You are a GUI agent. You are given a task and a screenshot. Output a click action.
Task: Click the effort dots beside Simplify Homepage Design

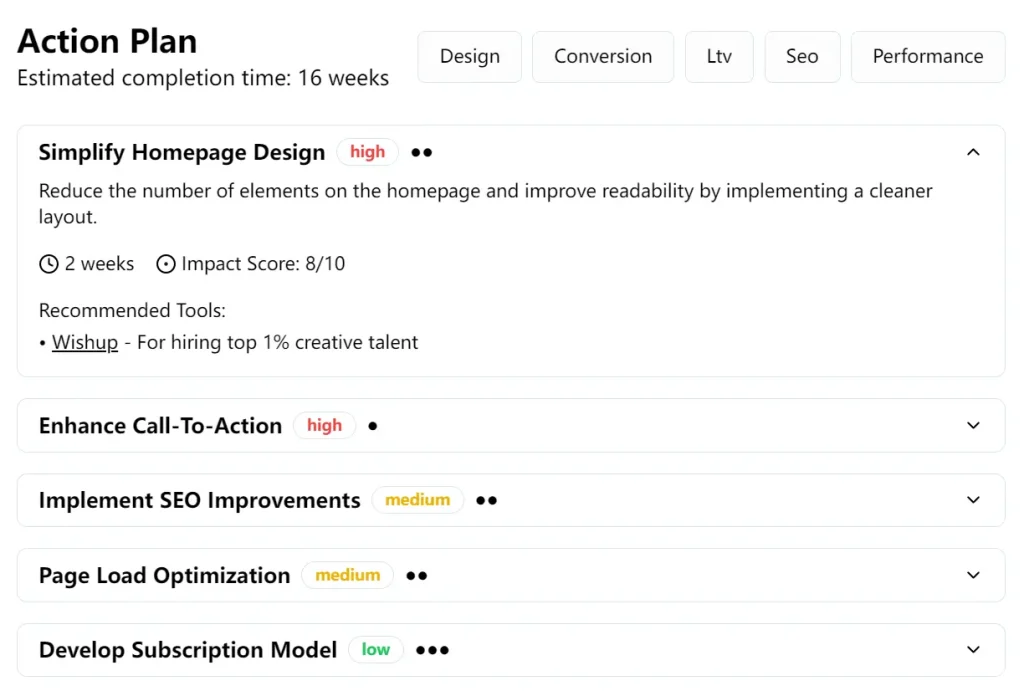(x=420, y=152)
